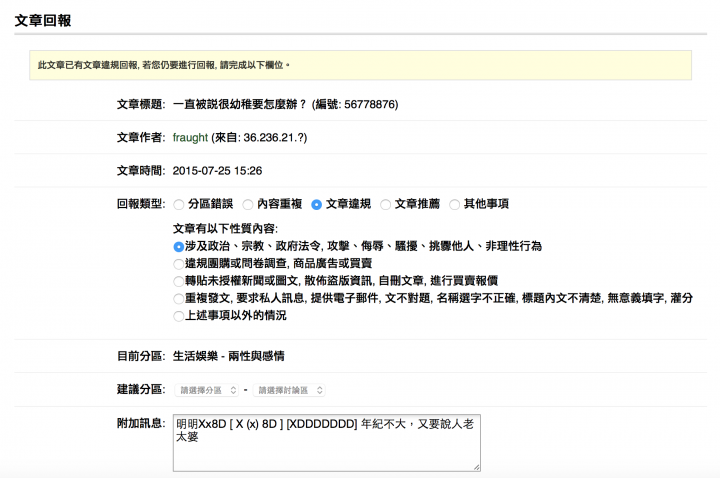The height and width of the screenshot is (478, 720).
Task: Select the 文章推薦 report type radio
Action: tap(385, 204)
